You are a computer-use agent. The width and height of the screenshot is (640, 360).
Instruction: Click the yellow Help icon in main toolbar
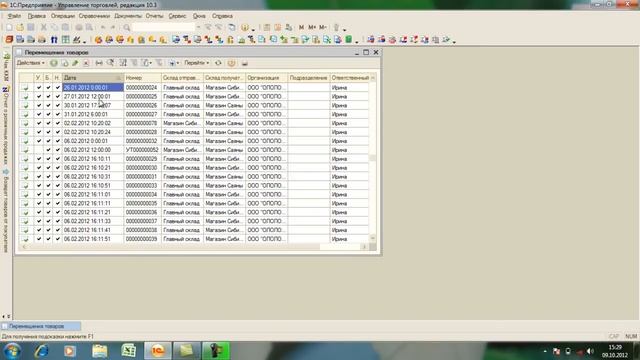[x=244, y=28]
